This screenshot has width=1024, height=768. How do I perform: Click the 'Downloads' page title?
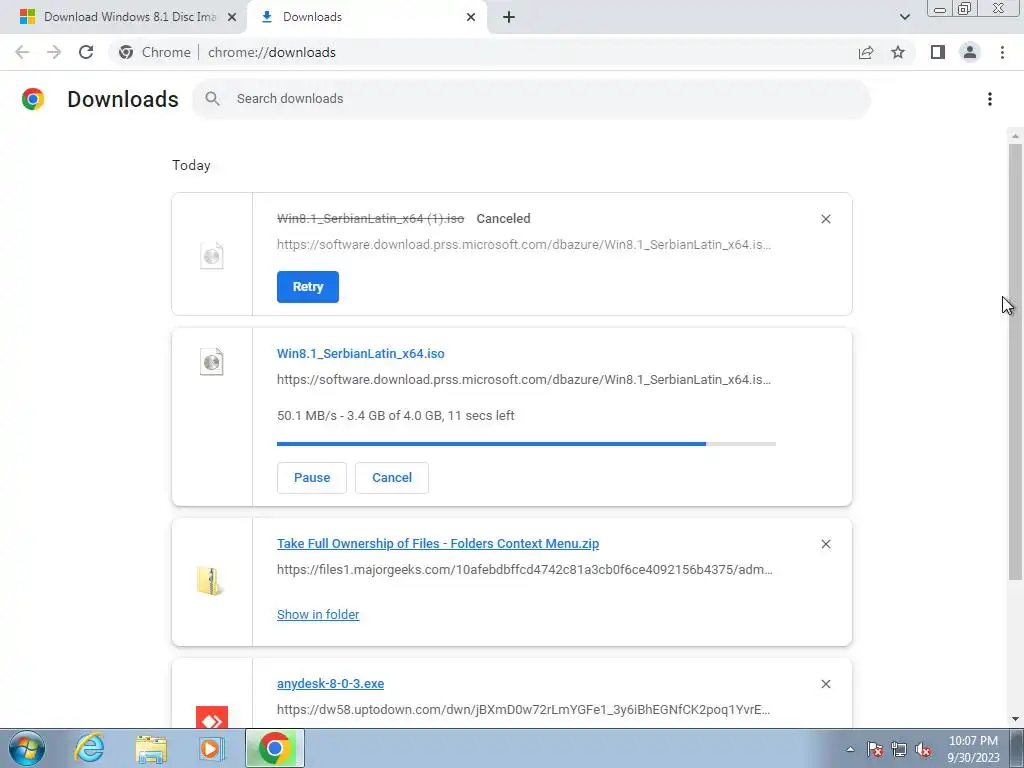pos(123,99)
